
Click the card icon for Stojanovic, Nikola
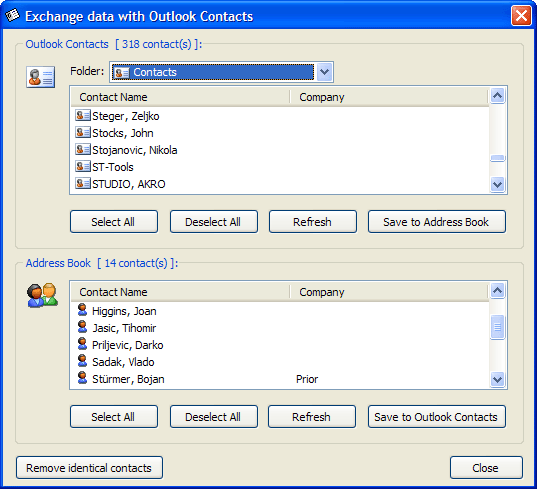pos(83,149)
